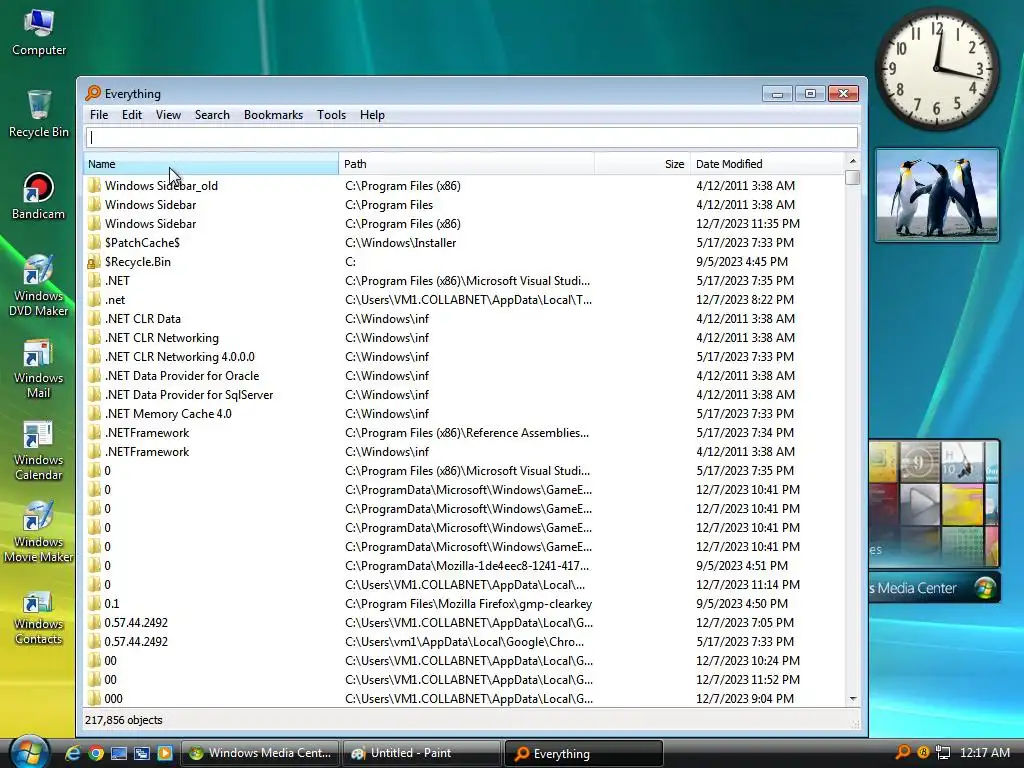
Task: Click the analog clock sidebar gadget
Action: [937, 69]
